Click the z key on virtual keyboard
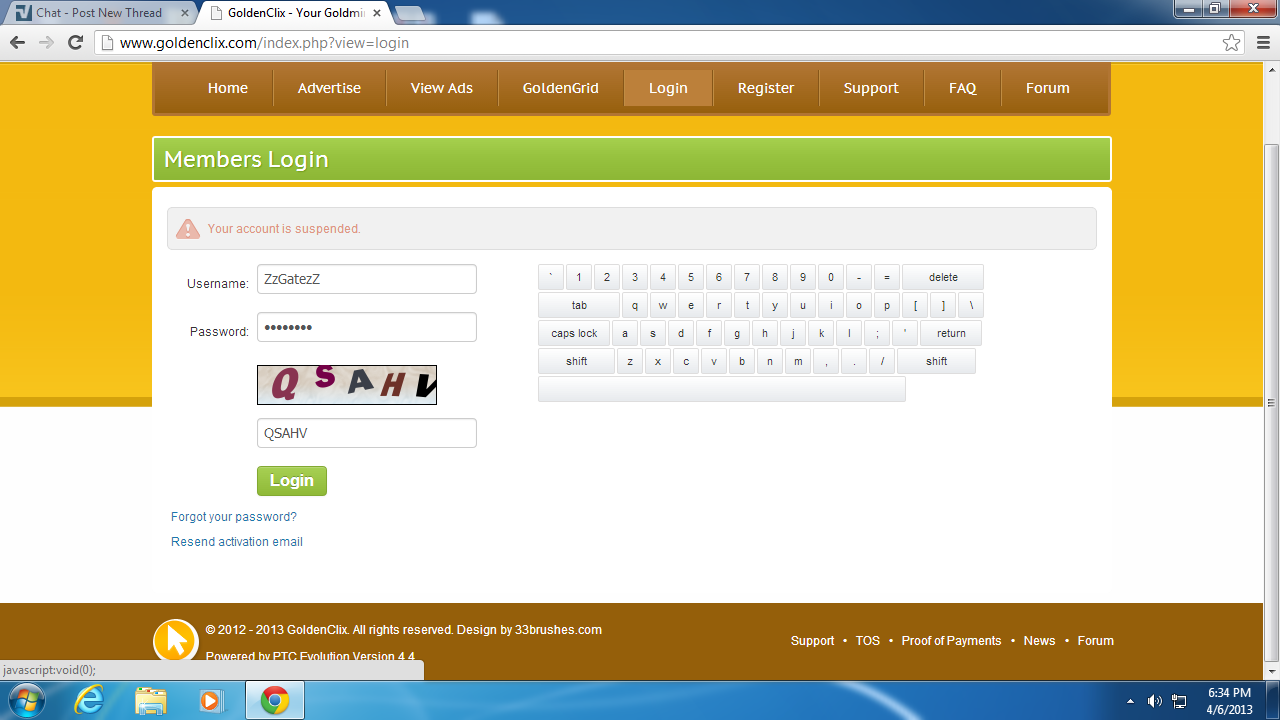1280x720 pixels. coord(629,361)
